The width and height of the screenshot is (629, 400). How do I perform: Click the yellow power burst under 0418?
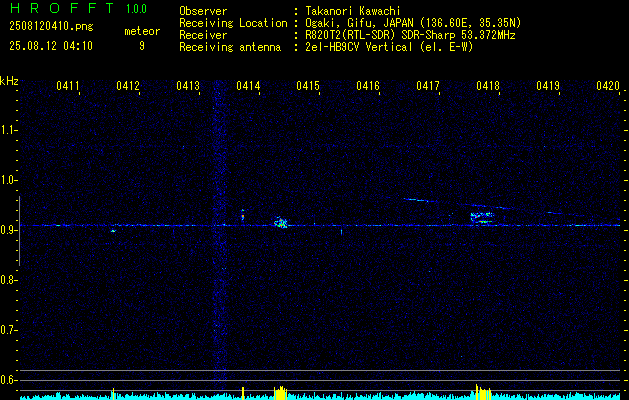(483, 392)
